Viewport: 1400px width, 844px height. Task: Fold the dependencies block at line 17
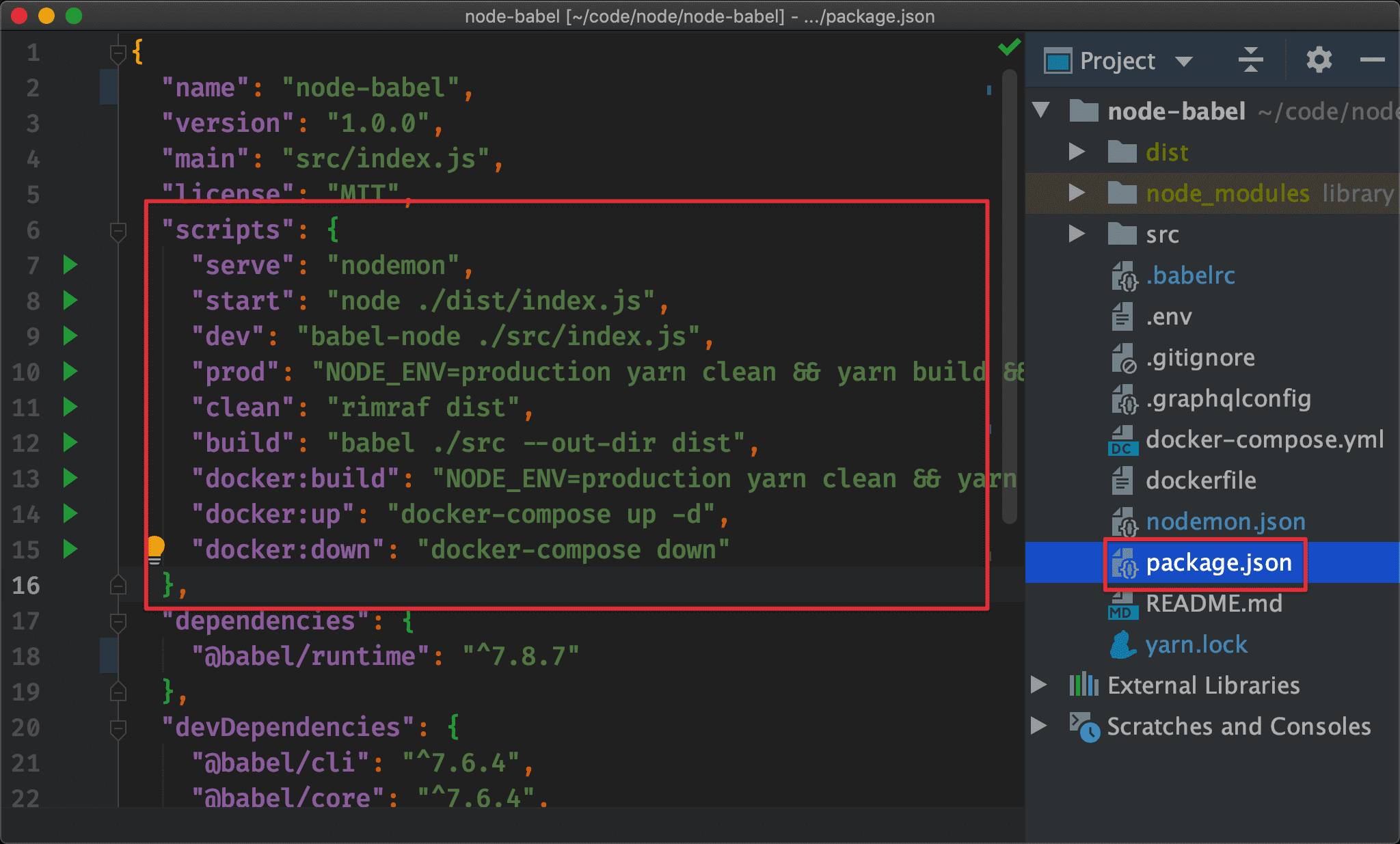[x=118, y=622]
